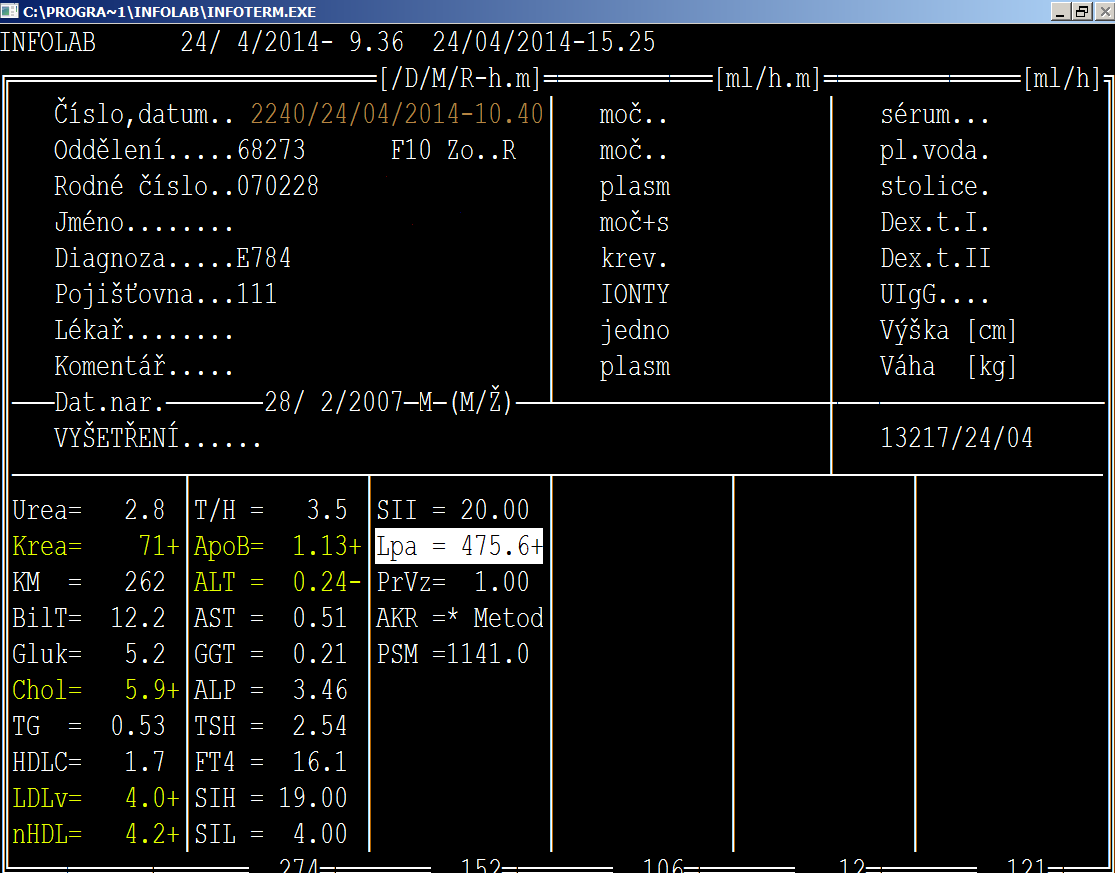Click the F10 Zo..R text
Screen dimensions: 1115x873
454,150
